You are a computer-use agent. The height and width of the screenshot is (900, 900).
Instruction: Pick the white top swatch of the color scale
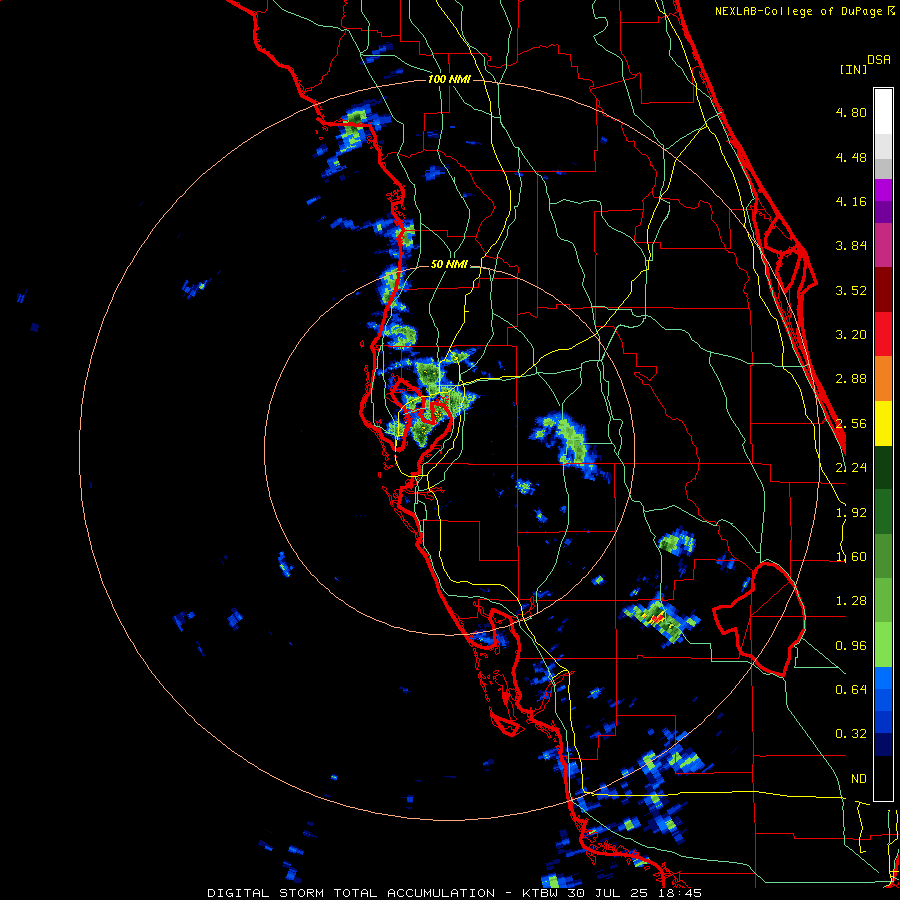click(883, 111)
